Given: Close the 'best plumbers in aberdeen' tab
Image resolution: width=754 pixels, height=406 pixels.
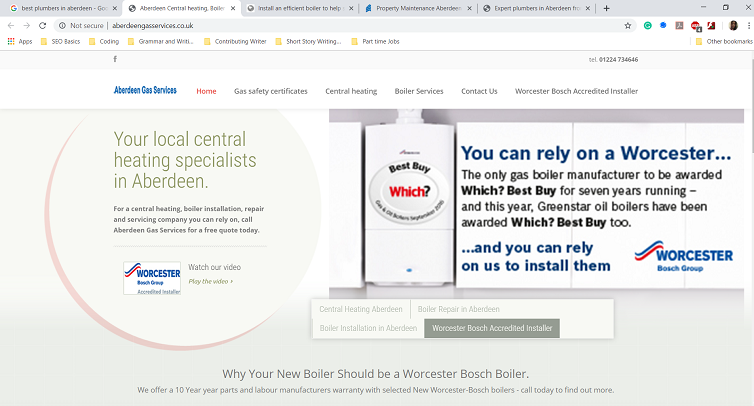Looking at the screenshot, I should (114, 8).
